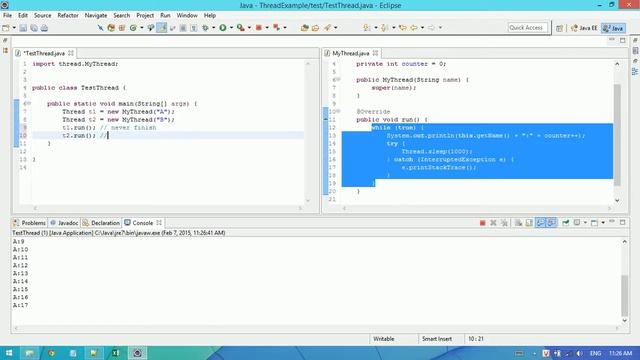
Task: Open the Windows Start button
Action: coord(9,353)
